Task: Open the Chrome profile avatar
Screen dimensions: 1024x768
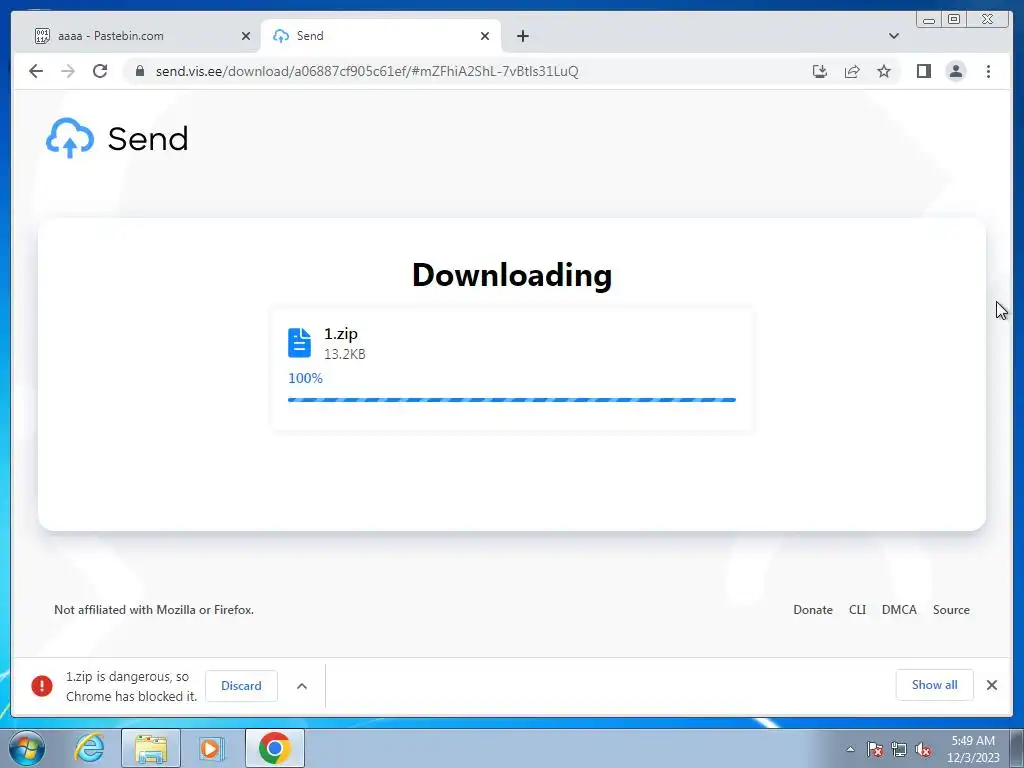Action: (955, 71)
